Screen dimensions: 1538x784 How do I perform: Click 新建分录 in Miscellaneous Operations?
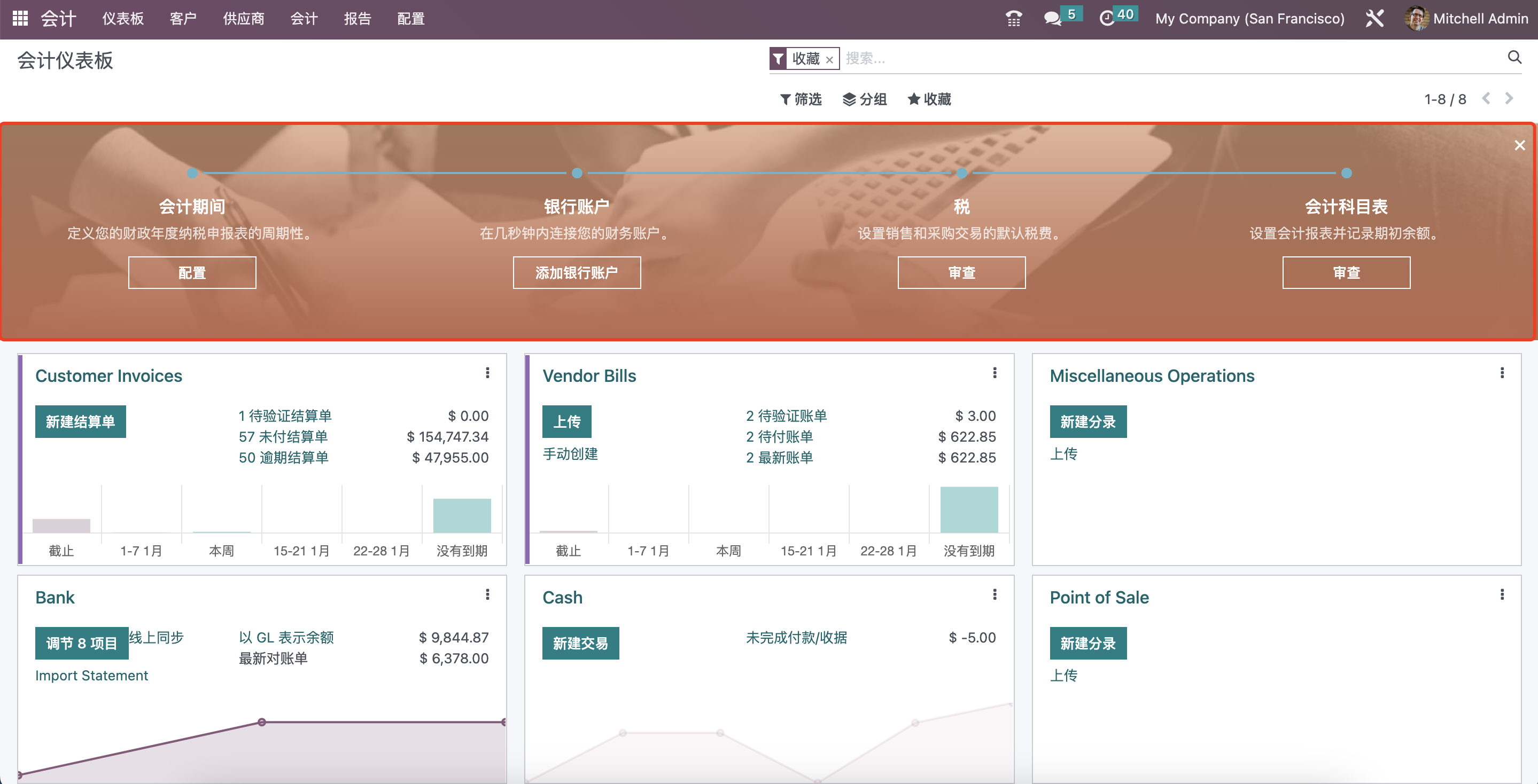pos(1088,422)
